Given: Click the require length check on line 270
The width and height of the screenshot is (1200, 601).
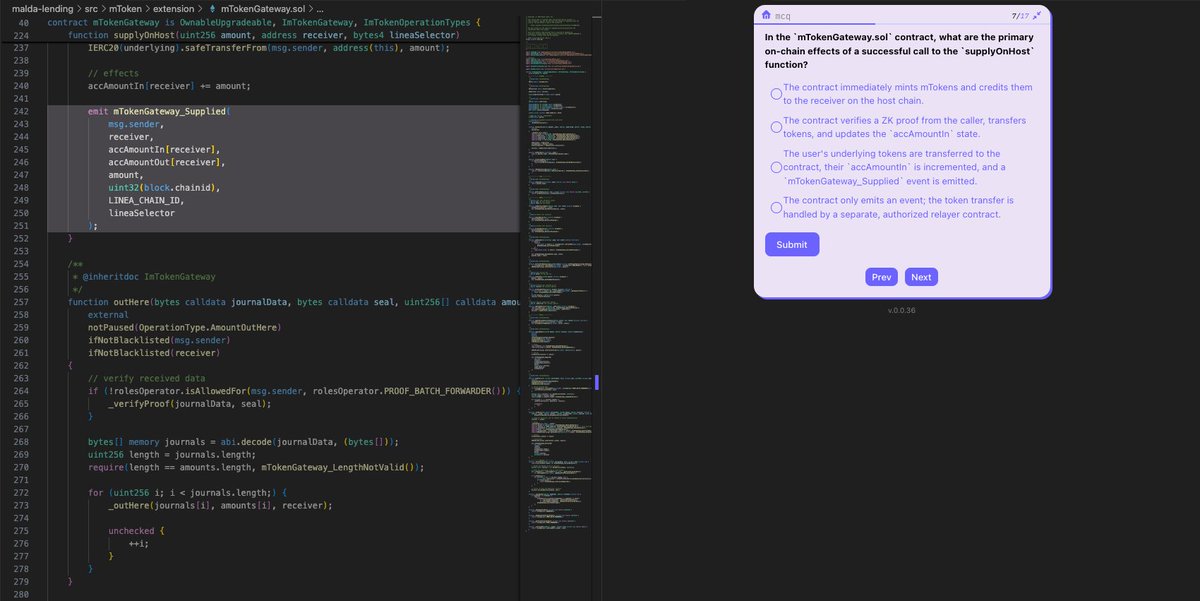Looking at the screenshot, I should [256, 466].
